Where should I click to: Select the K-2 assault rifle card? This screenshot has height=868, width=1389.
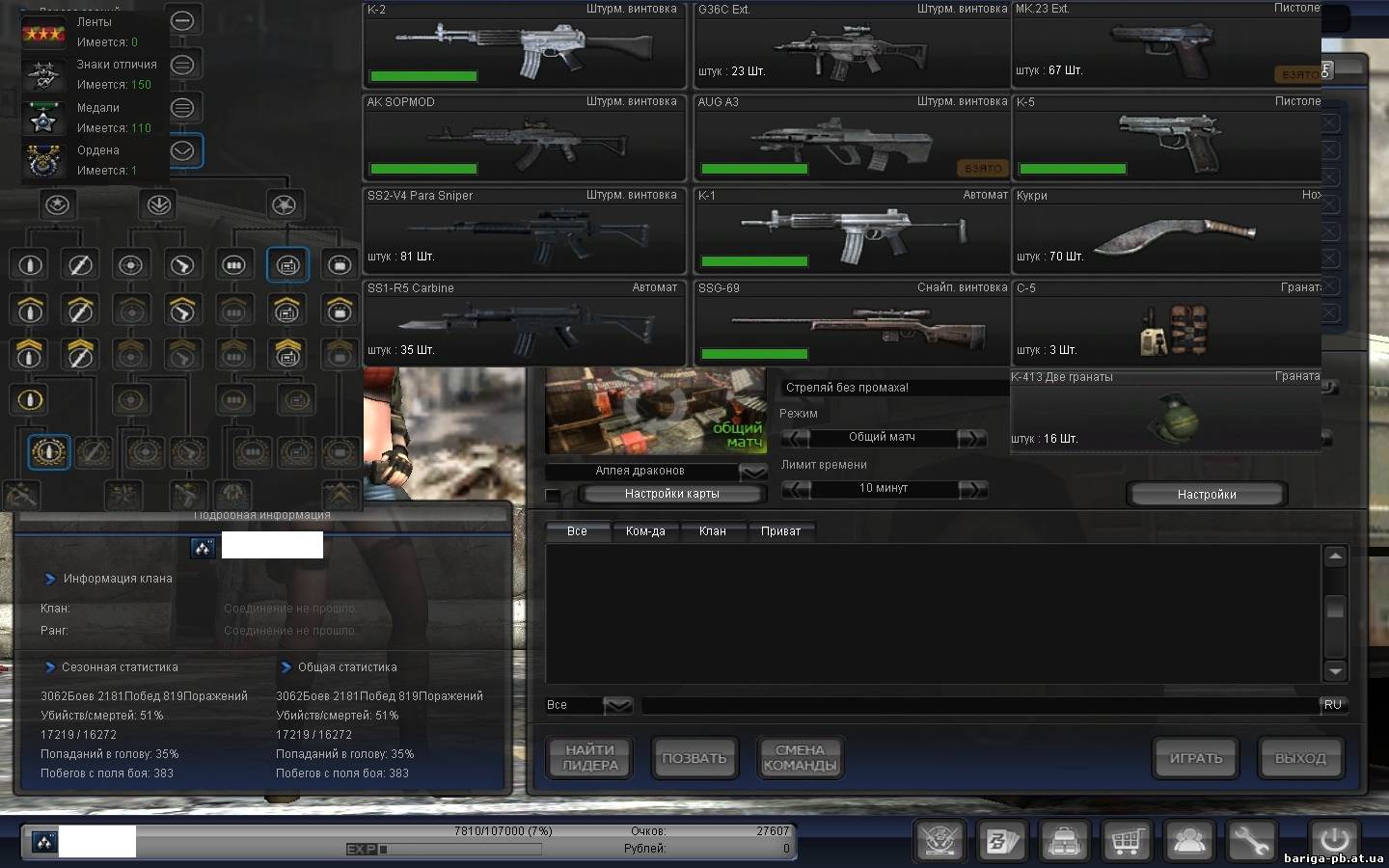pos(524,46)
